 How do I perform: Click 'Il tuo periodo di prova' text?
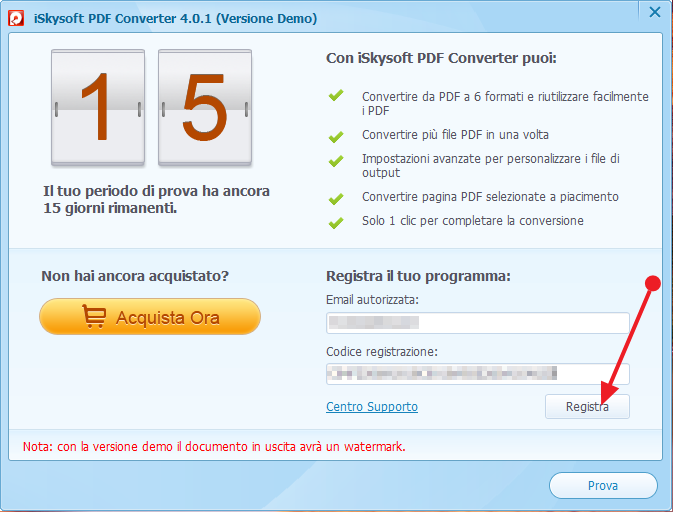(x=156, y=200)
